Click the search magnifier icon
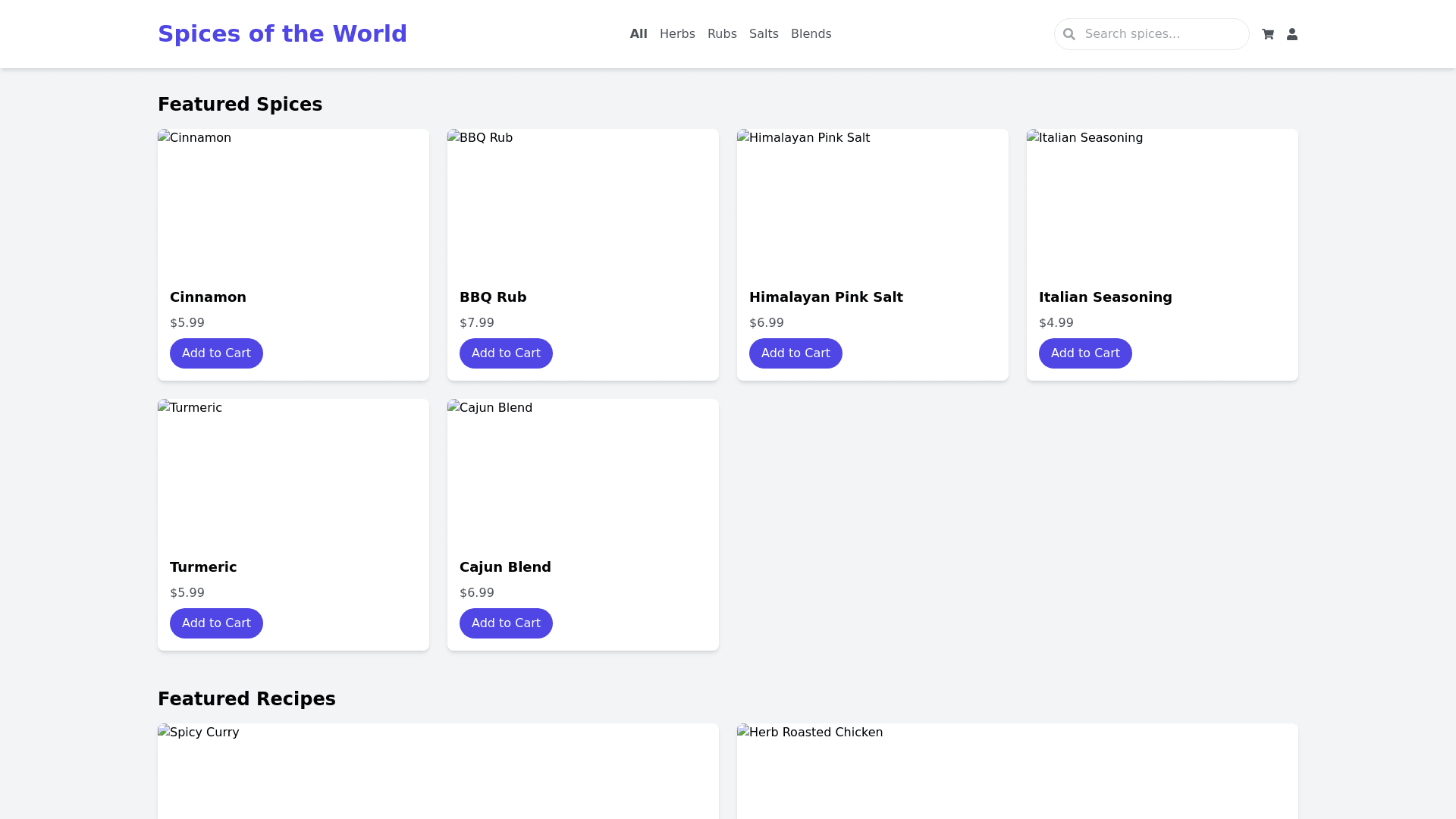 1069,34
